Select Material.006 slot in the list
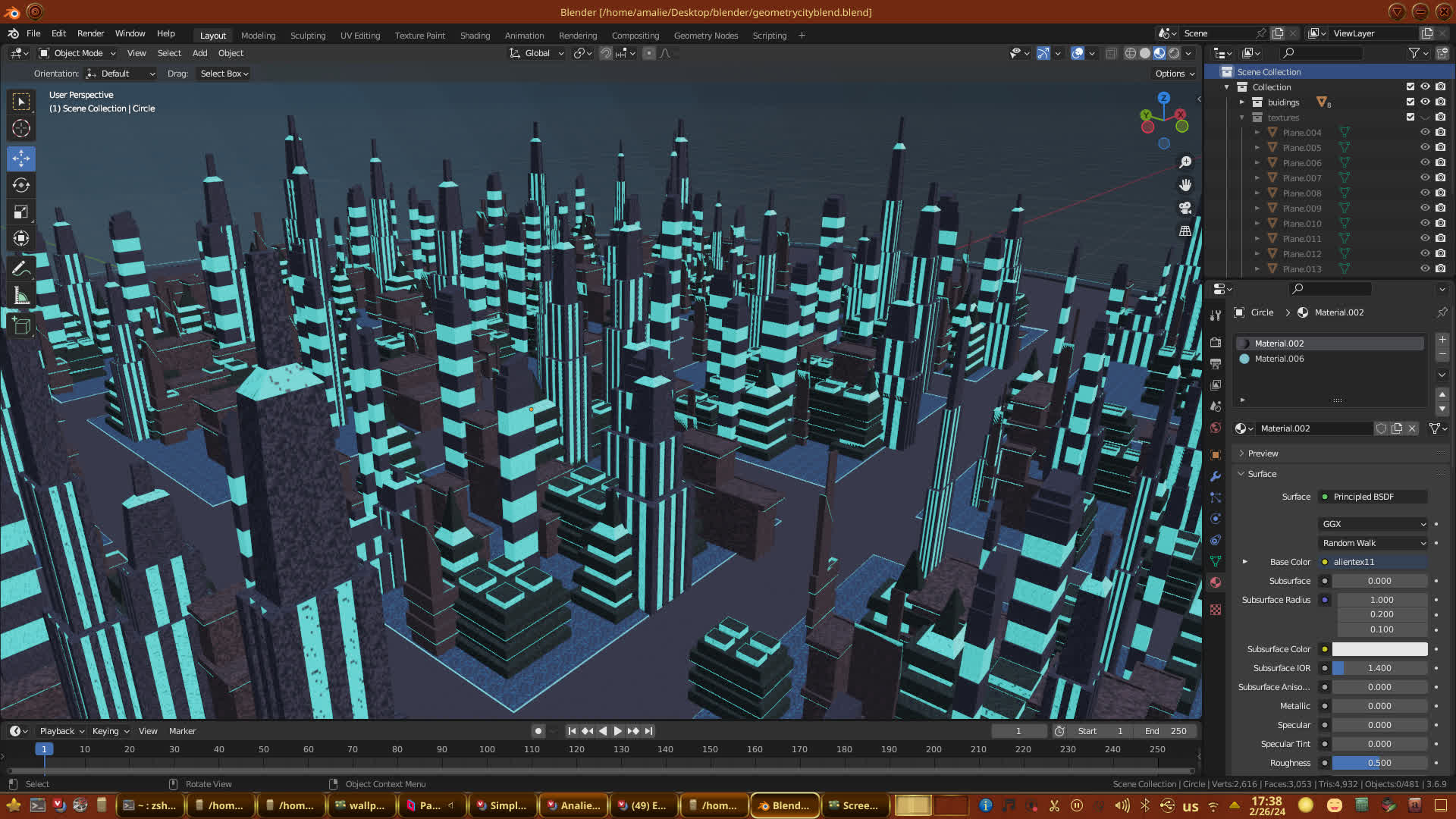The image size is (1456, 819). 1279,359
